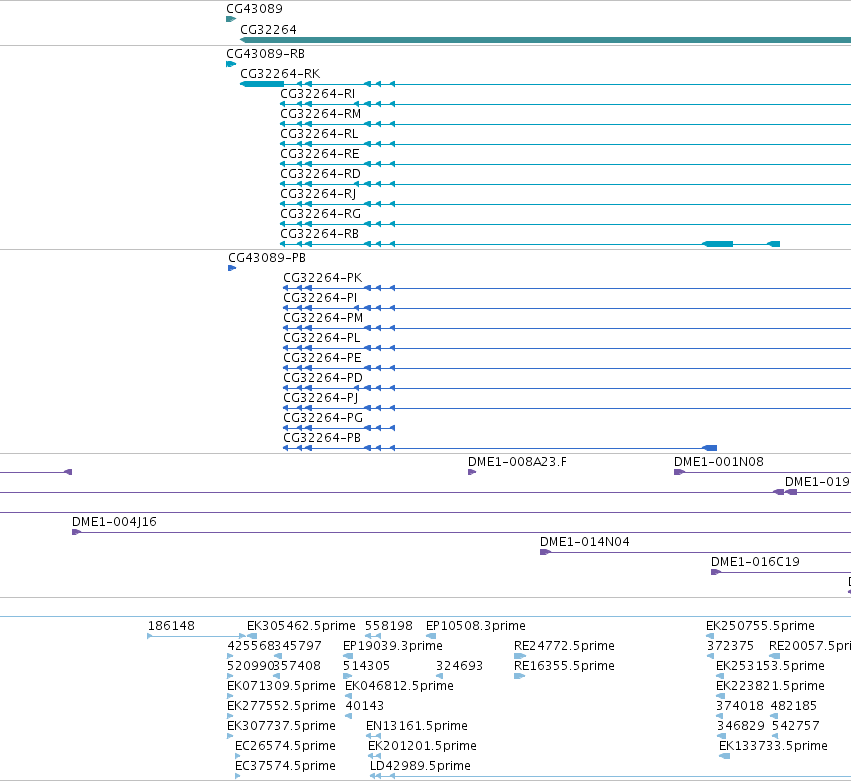Select the 558198 EST label
851x781 pixels.
click(x=389, y=626)
